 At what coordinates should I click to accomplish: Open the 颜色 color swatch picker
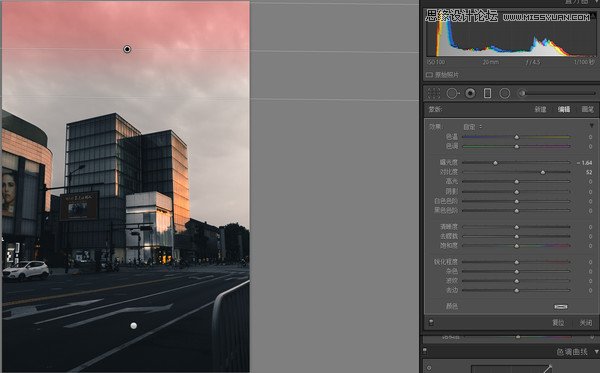click(x=561, y=306)
